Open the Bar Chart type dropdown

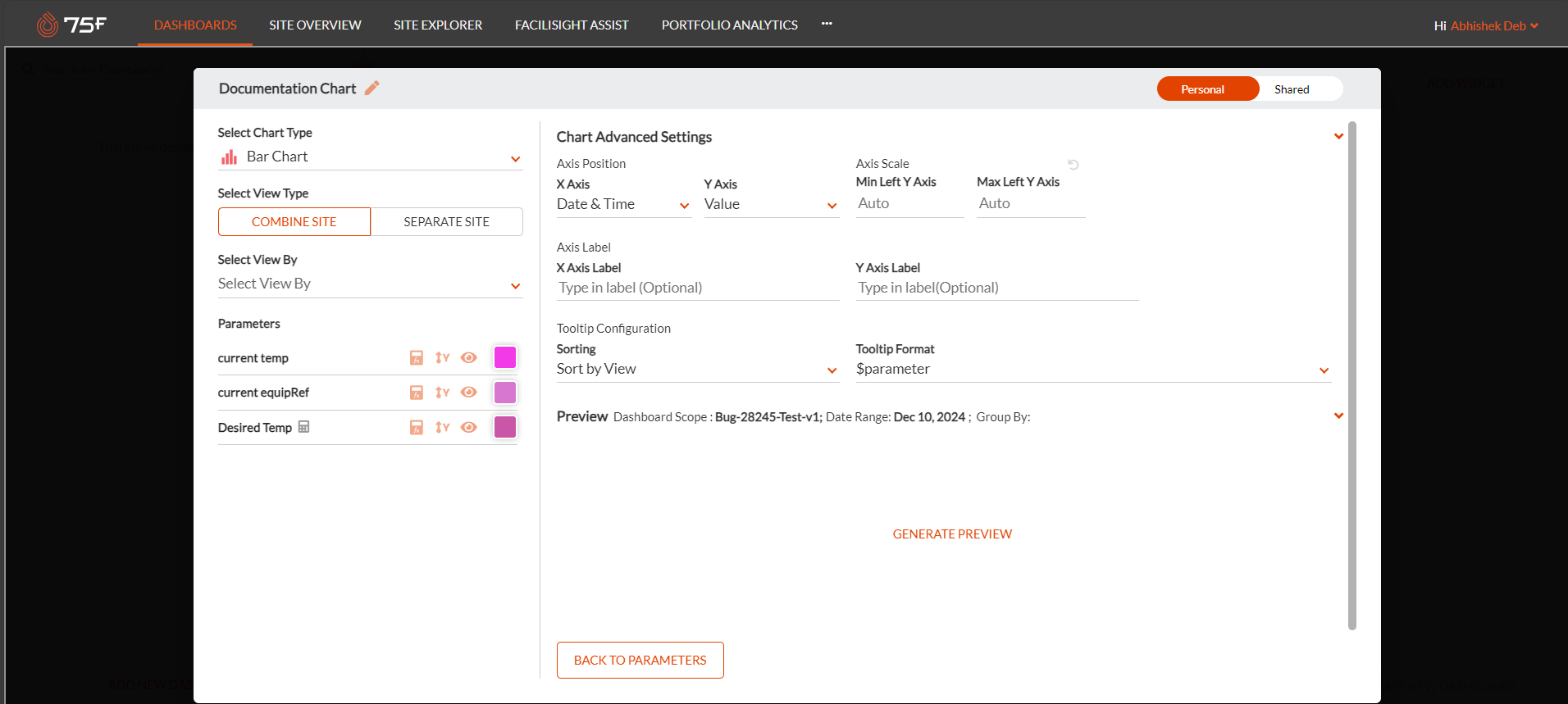click(x=370, y=157)
